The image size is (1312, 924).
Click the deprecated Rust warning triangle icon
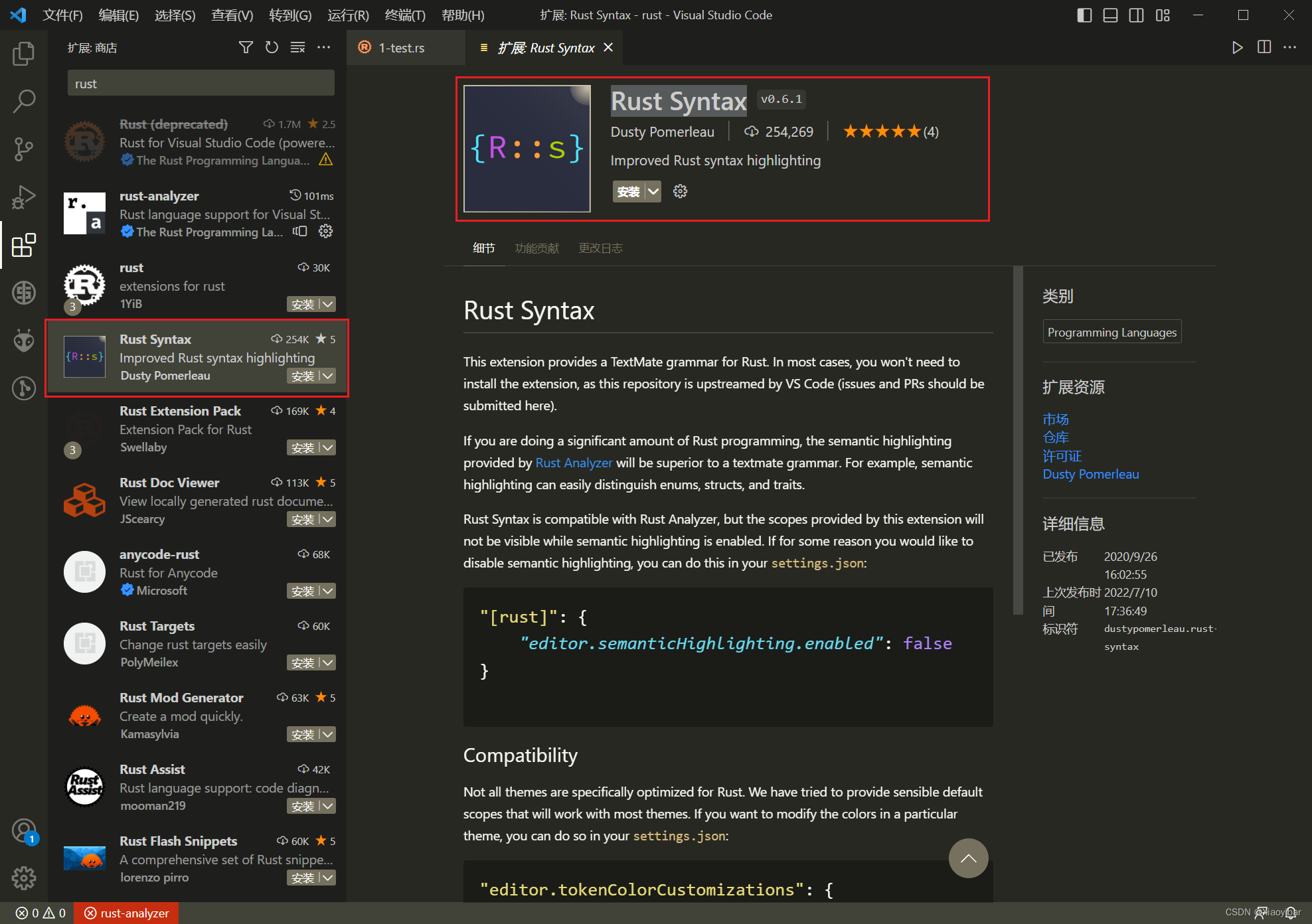[x=325, y=159]
